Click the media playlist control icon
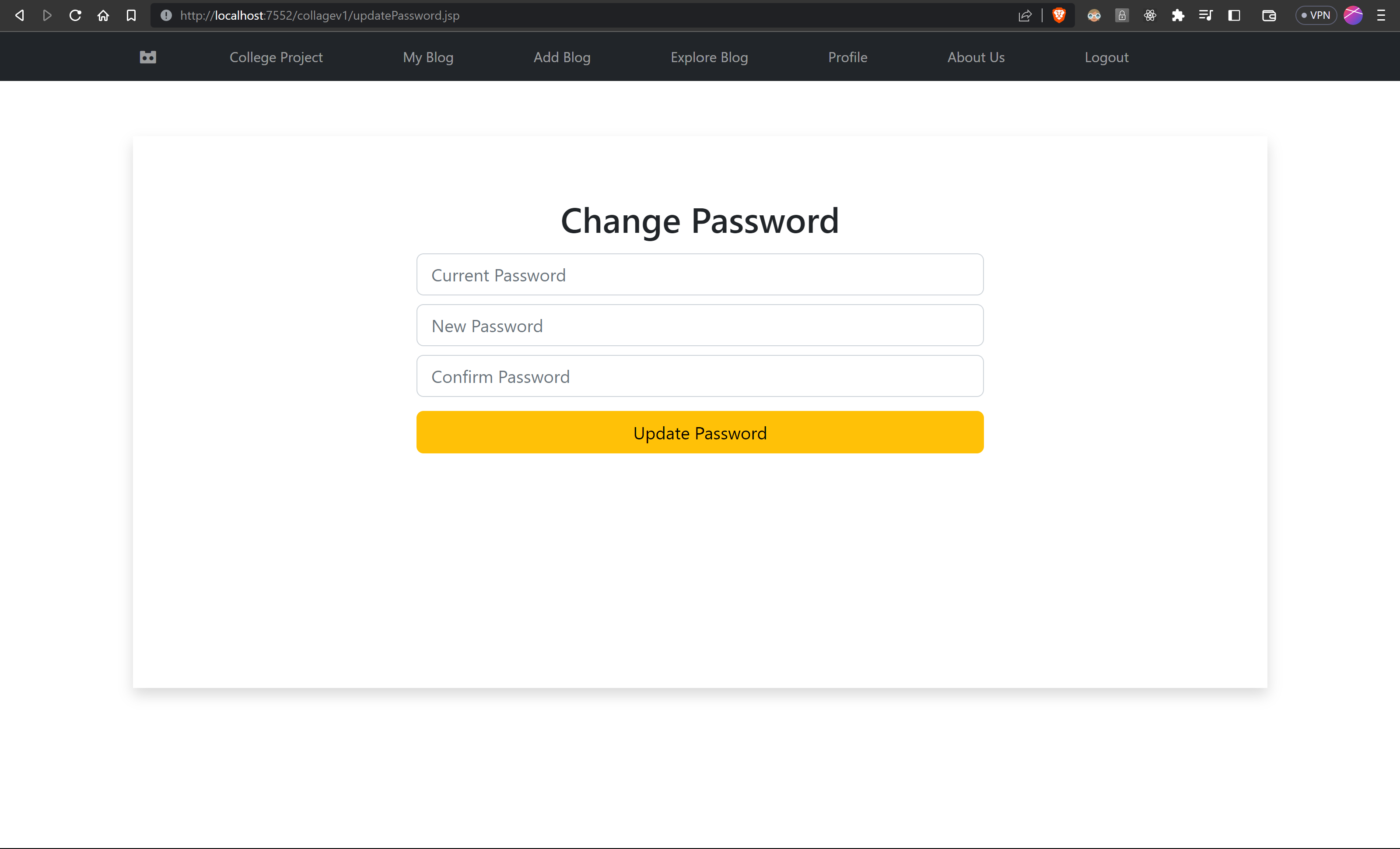Screen dimensions: 1400x849 1206,15
